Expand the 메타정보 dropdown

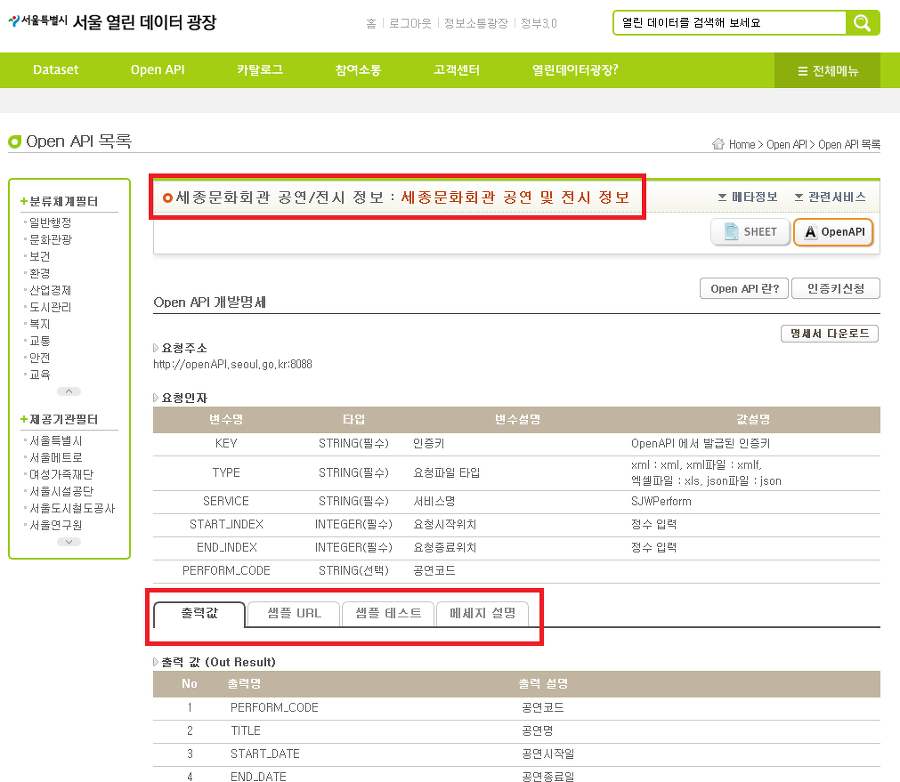[748, 197]
